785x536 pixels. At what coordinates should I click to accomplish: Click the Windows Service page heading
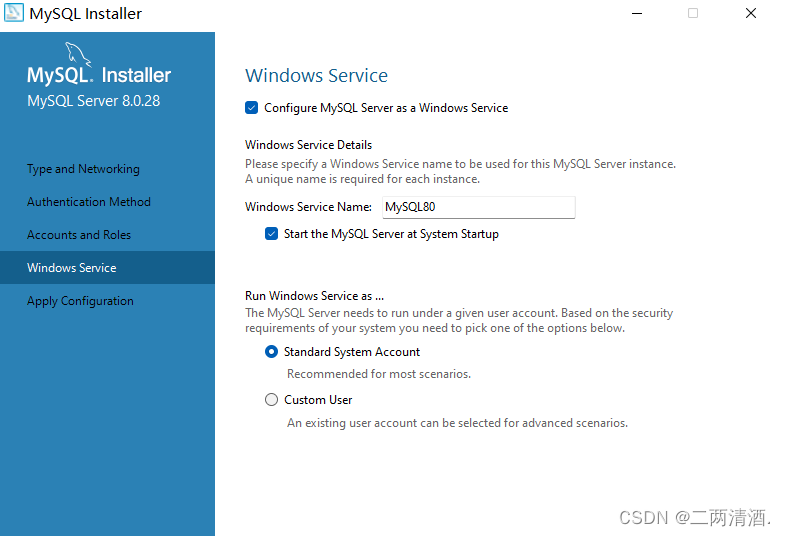coord(316,76)
